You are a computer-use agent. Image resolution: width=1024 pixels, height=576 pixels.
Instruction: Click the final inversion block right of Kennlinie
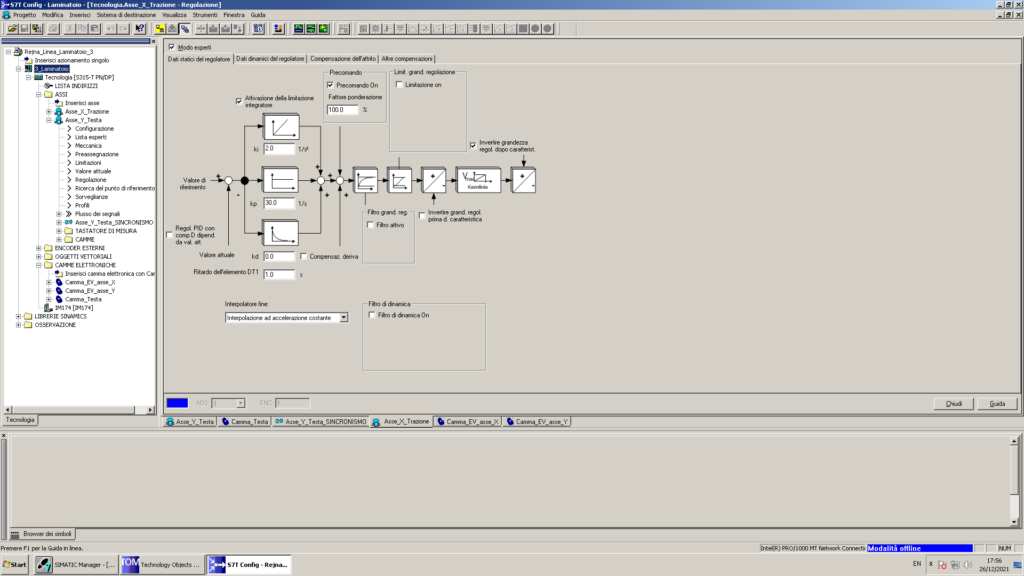523,180
